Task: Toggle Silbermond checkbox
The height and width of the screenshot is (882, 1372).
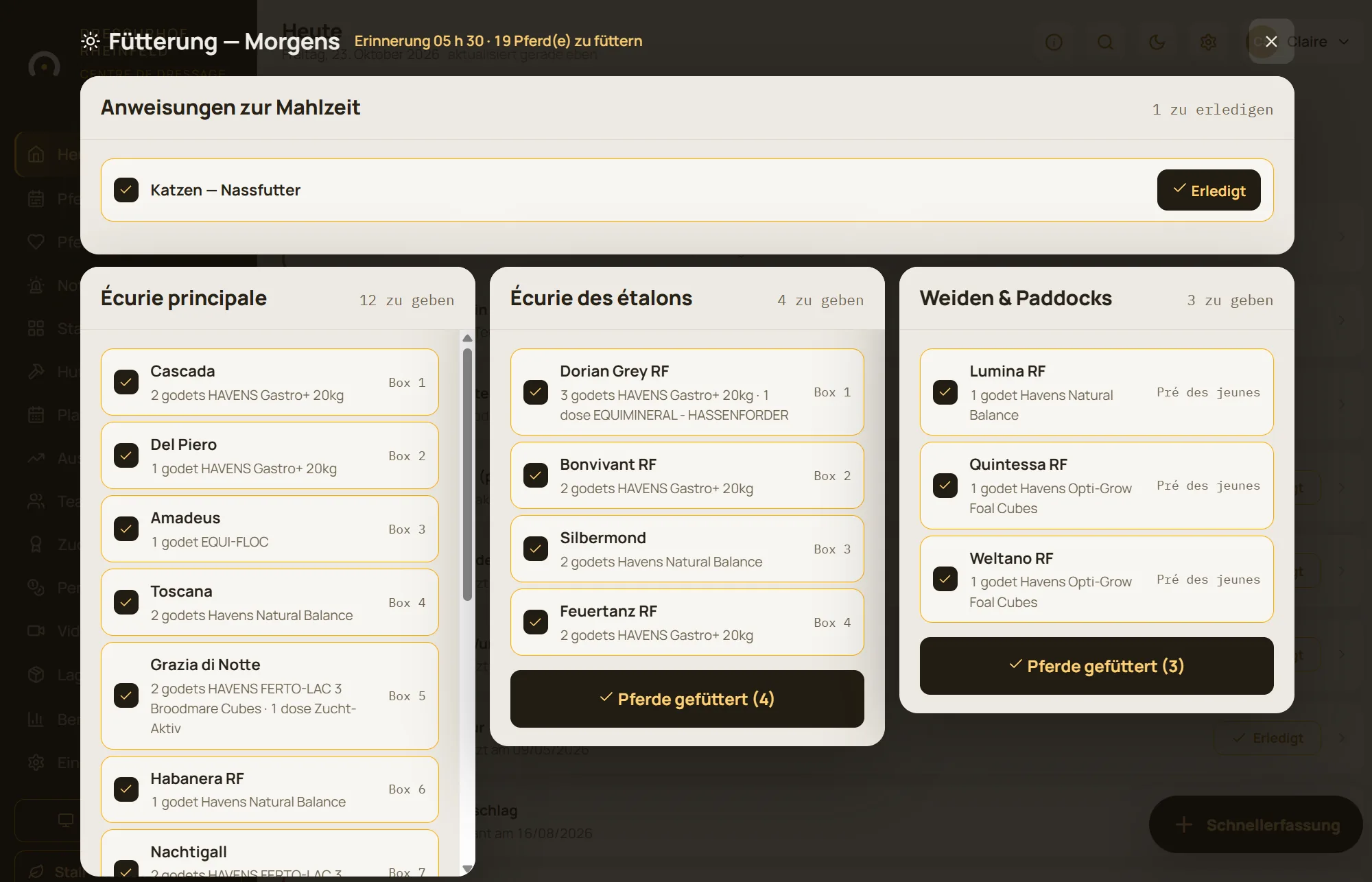Action: [x=536, y=549]
